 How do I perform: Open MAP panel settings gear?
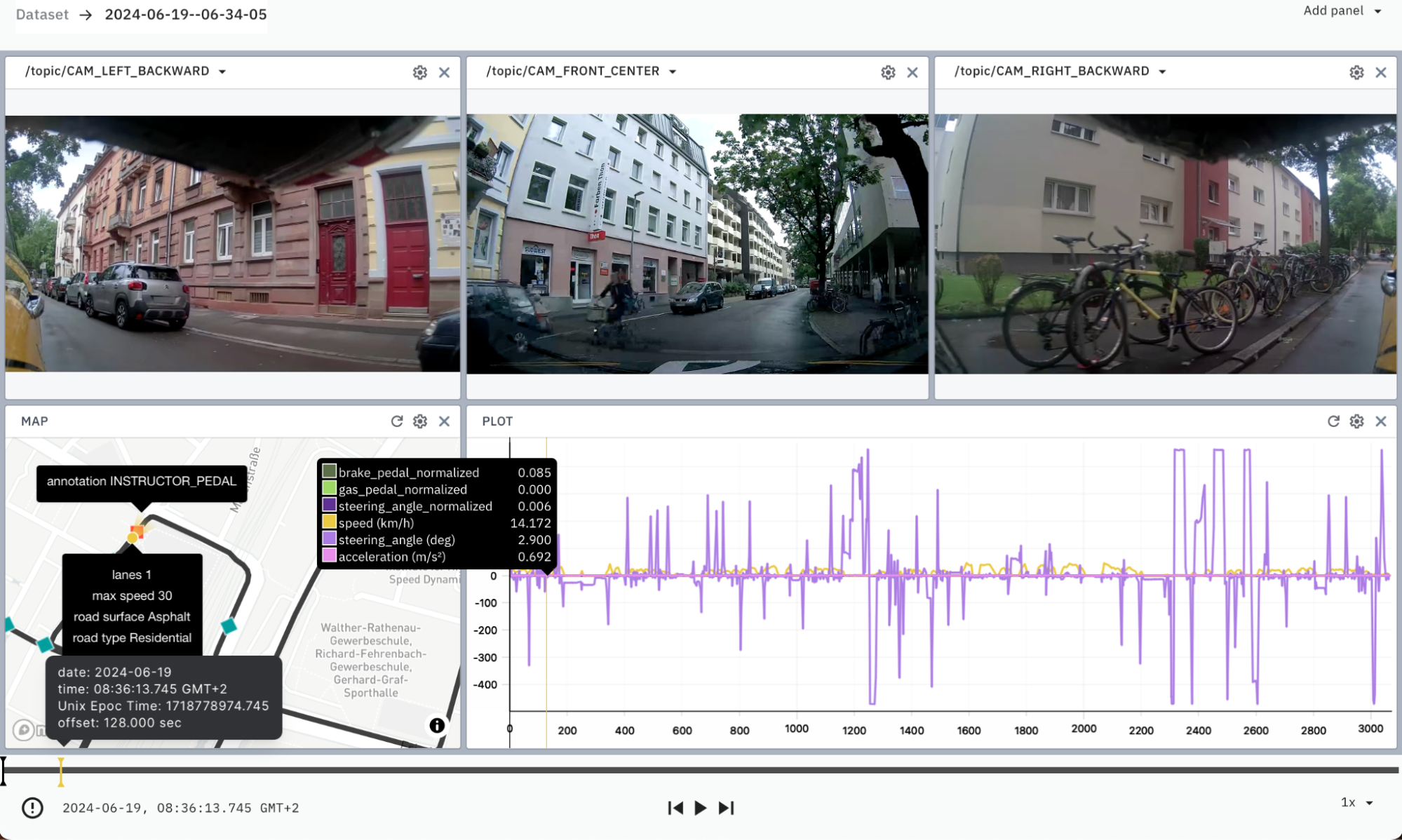[x=419, y=421]
